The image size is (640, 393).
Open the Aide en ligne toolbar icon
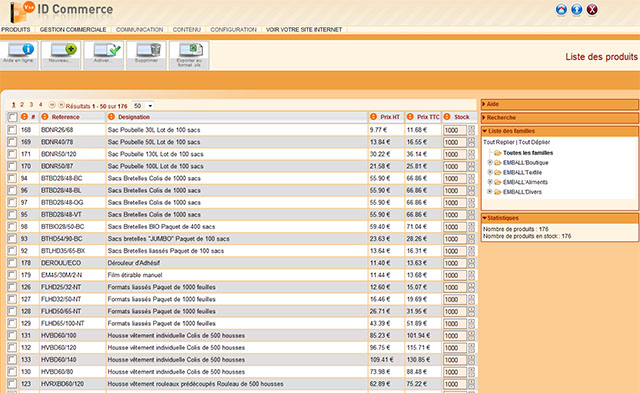[19, 55]
